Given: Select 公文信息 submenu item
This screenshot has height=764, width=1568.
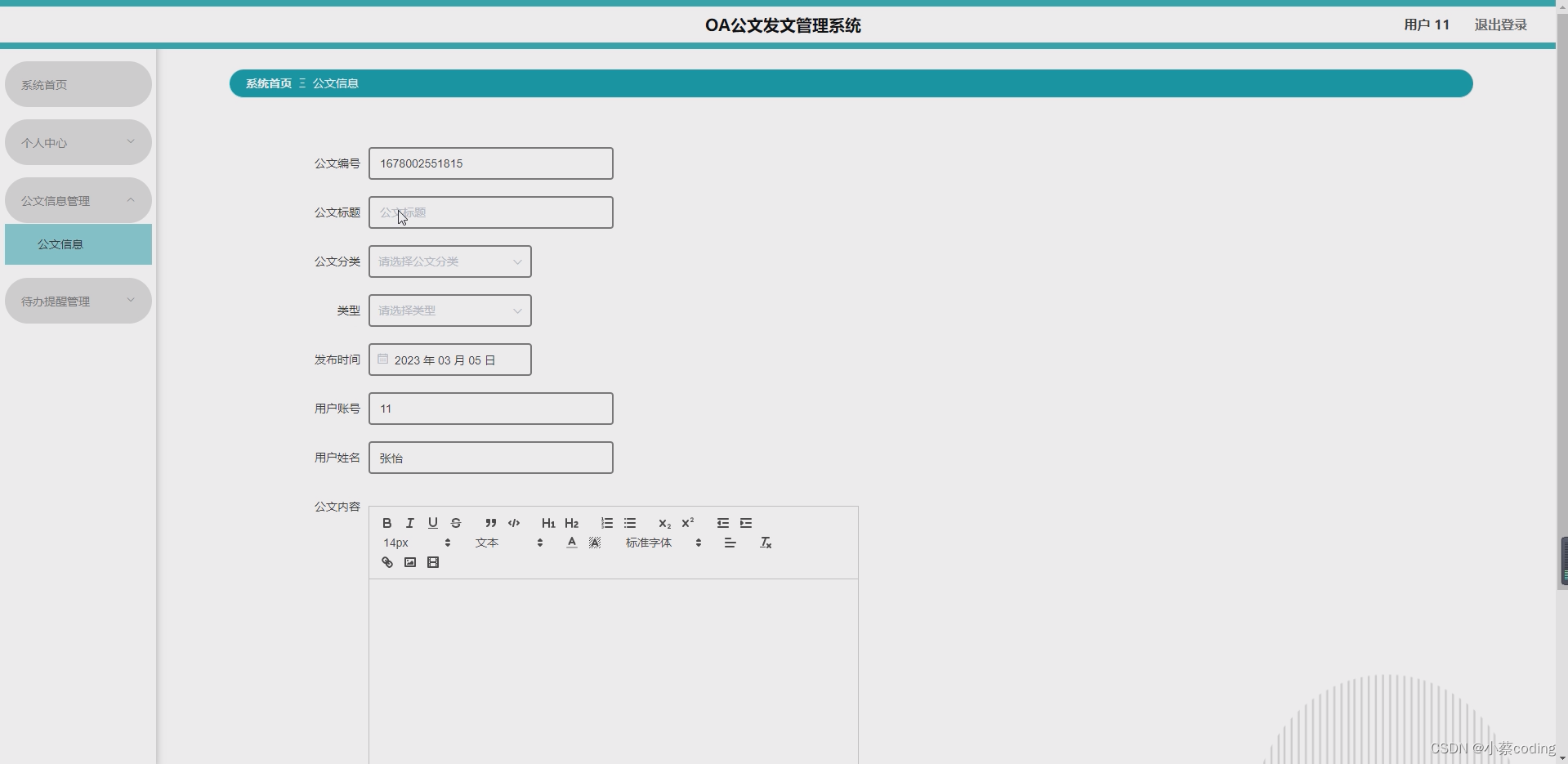Looking at the screenshot, I should click(78, 244).
